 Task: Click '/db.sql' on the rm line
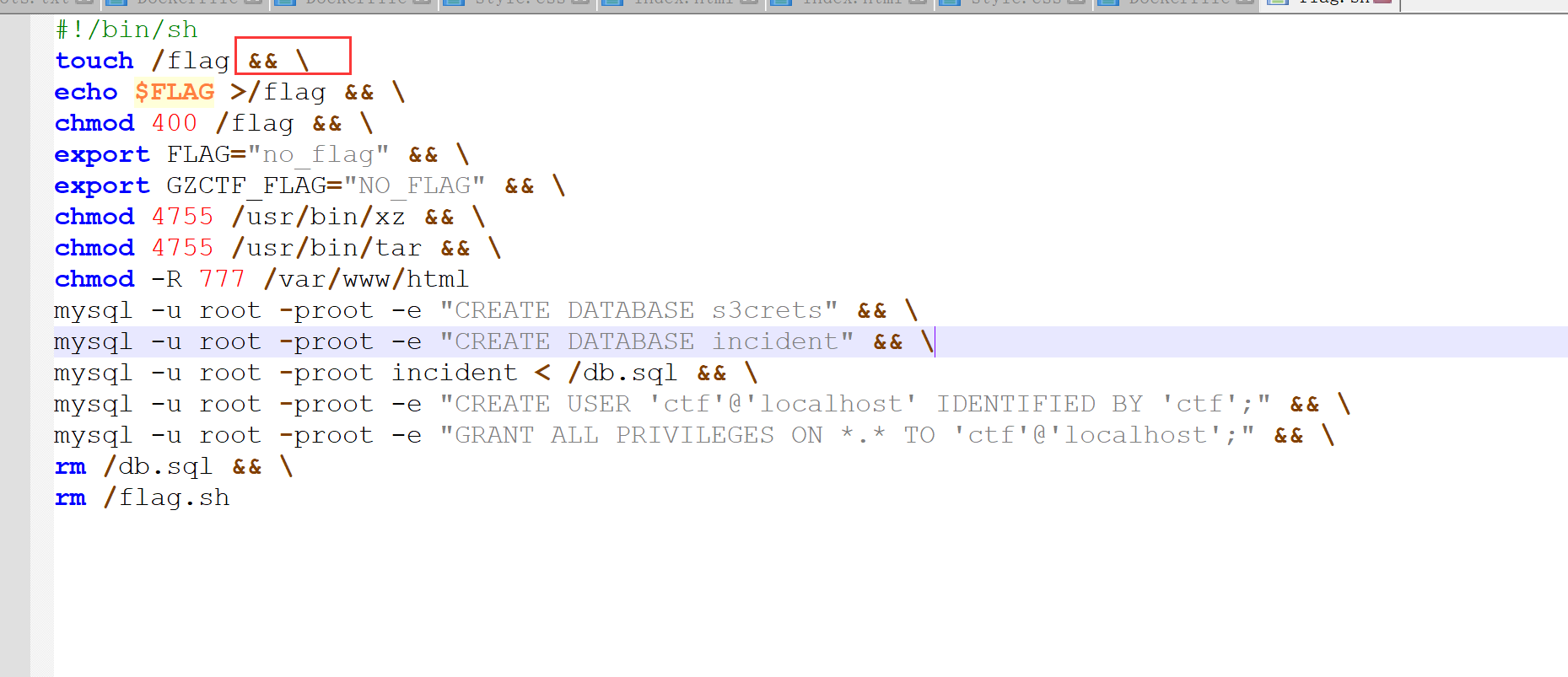pos(158,466)
